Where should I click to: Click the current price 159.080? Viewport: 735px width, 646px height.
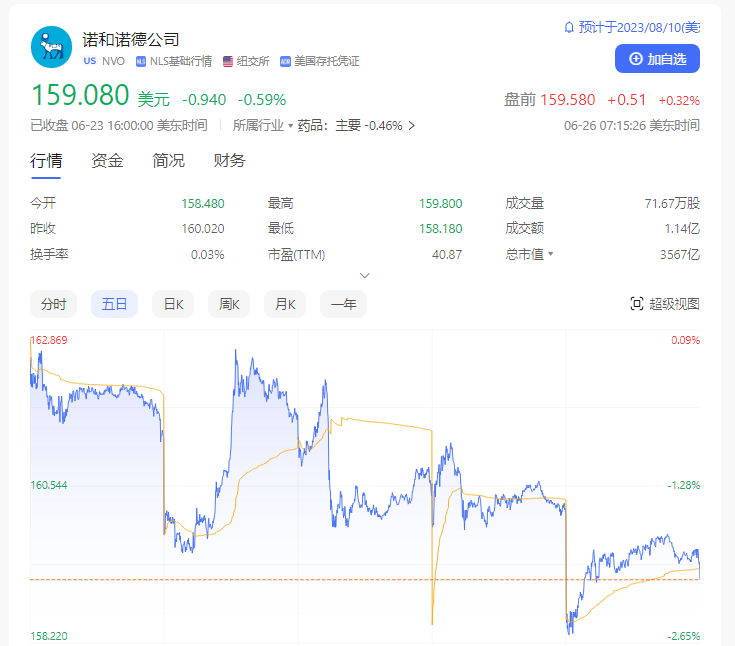click(x=80, y=95)
